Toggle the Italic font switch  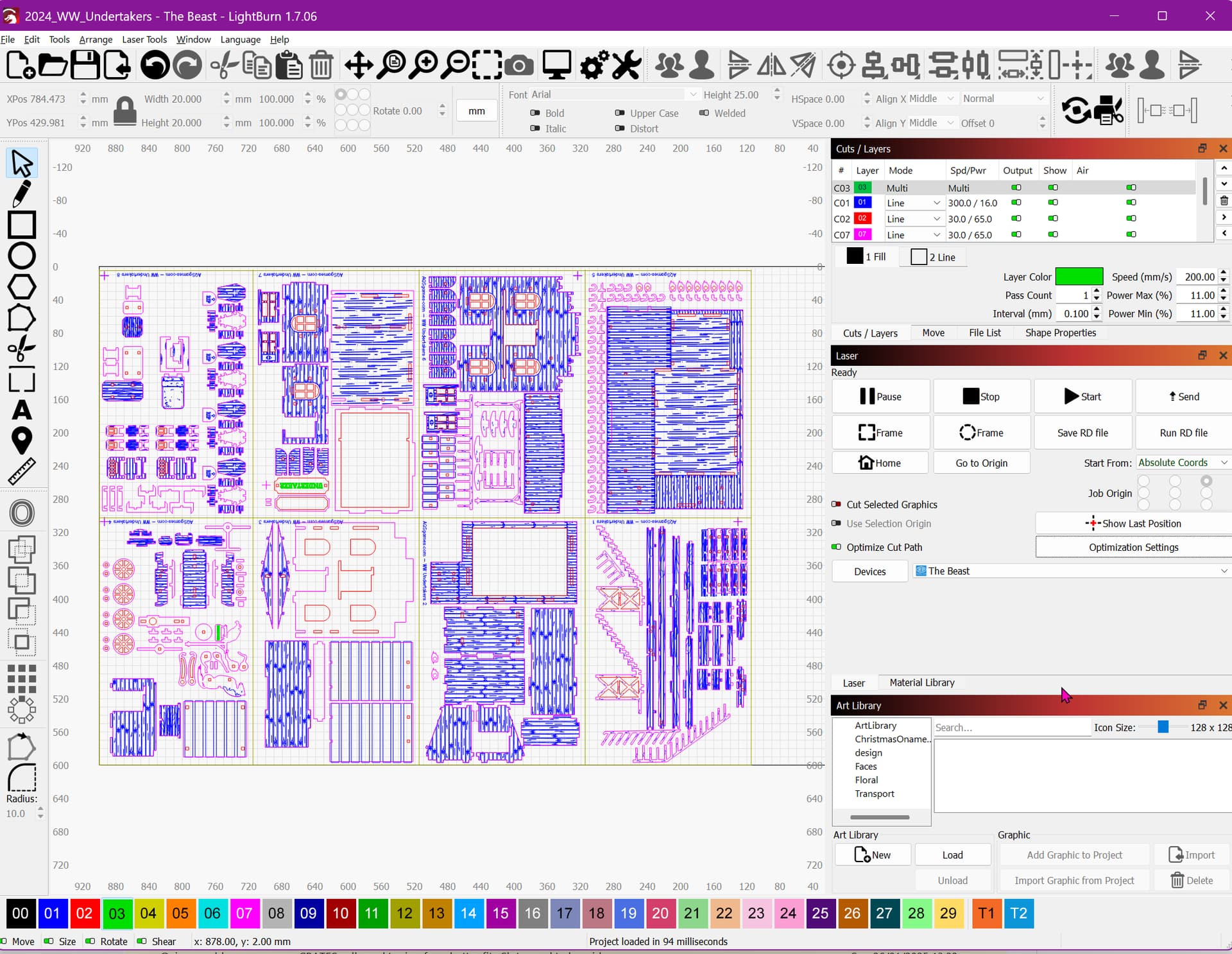click(535, 128)
